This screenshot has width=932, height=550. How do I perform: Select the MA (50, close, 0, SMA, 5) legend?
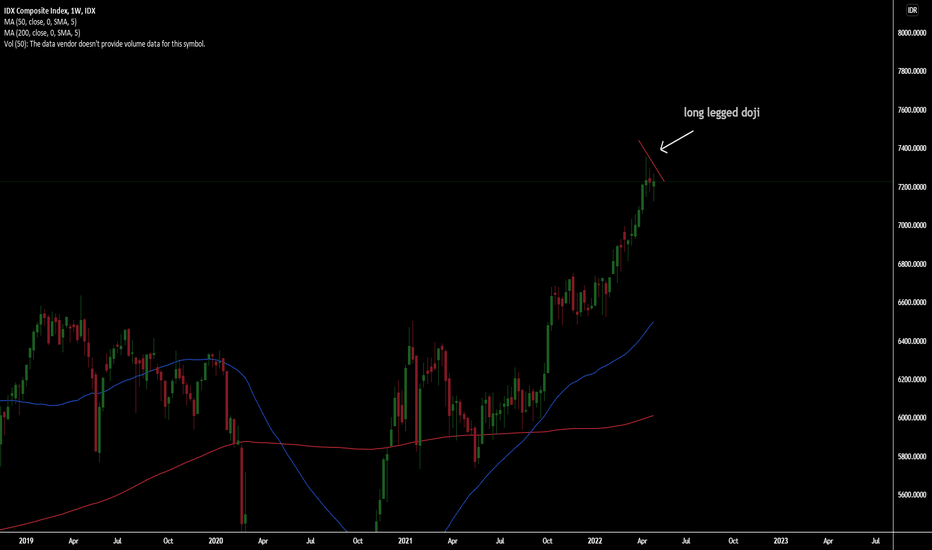click(x=40, y=22)
